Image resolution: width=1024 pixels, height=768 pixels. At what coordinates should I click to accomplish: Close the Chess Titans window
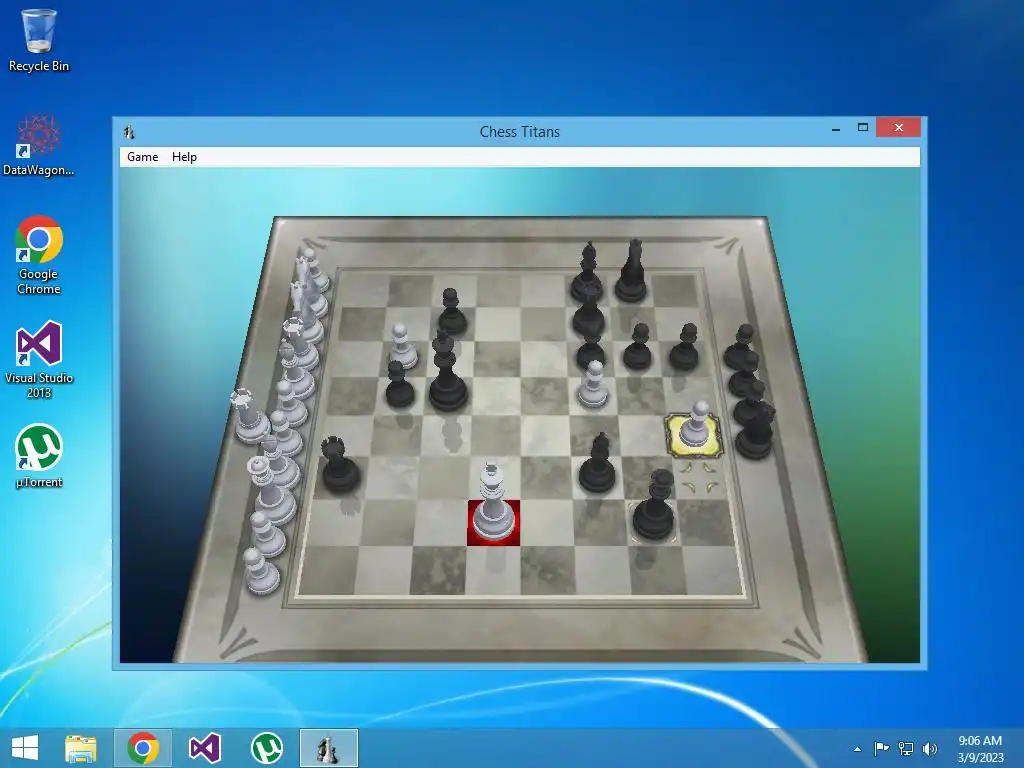(899, 127)
